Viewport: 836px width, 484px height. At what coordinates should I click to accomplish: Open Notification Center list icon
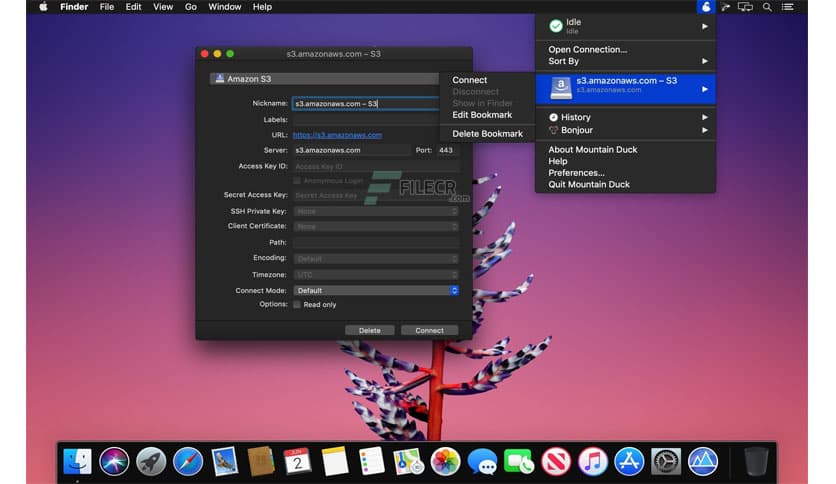787,7
